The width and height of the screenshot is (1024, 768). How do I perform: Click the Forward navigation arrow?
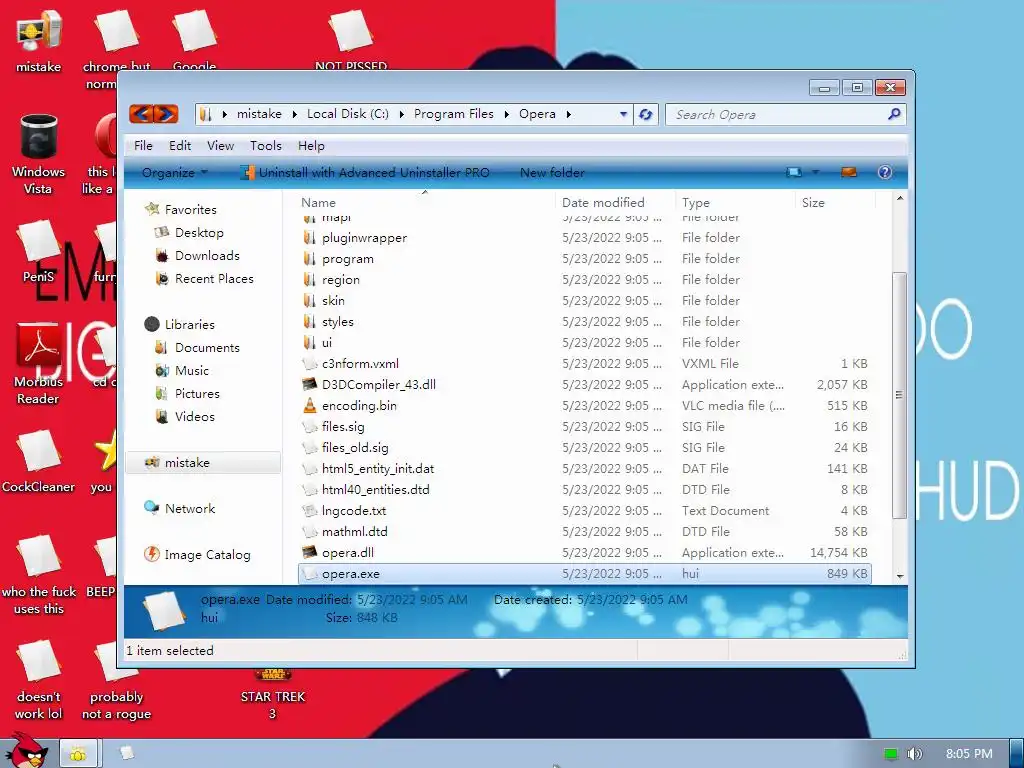click(x=166, y=114)
